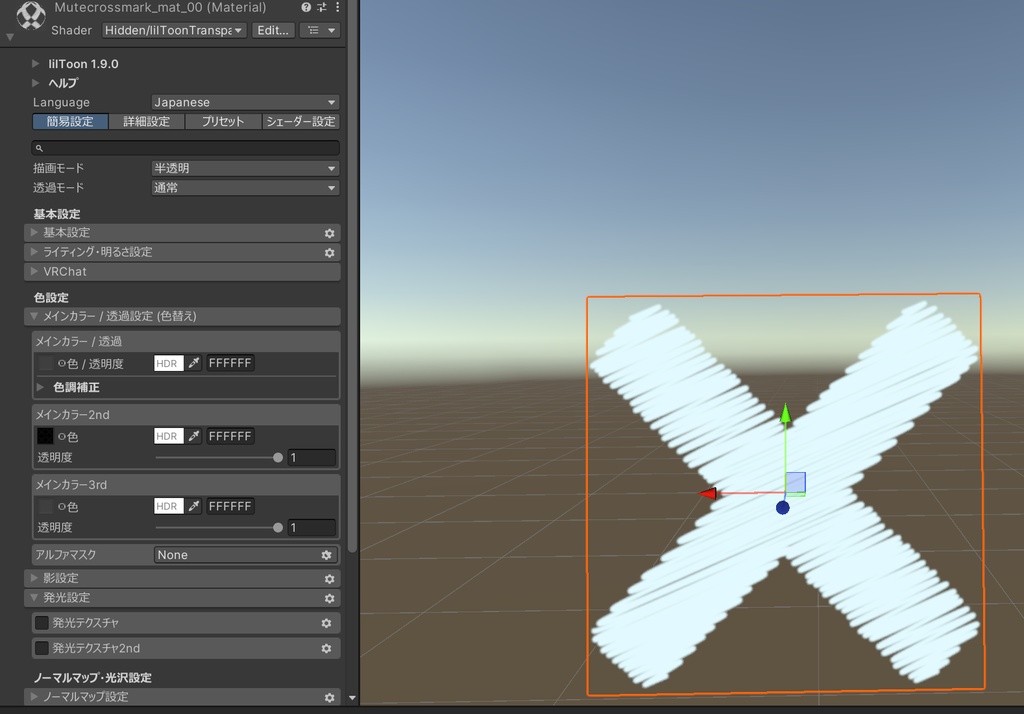Open the 描画モード 半透明 dropdown

[x=245, y=167]
